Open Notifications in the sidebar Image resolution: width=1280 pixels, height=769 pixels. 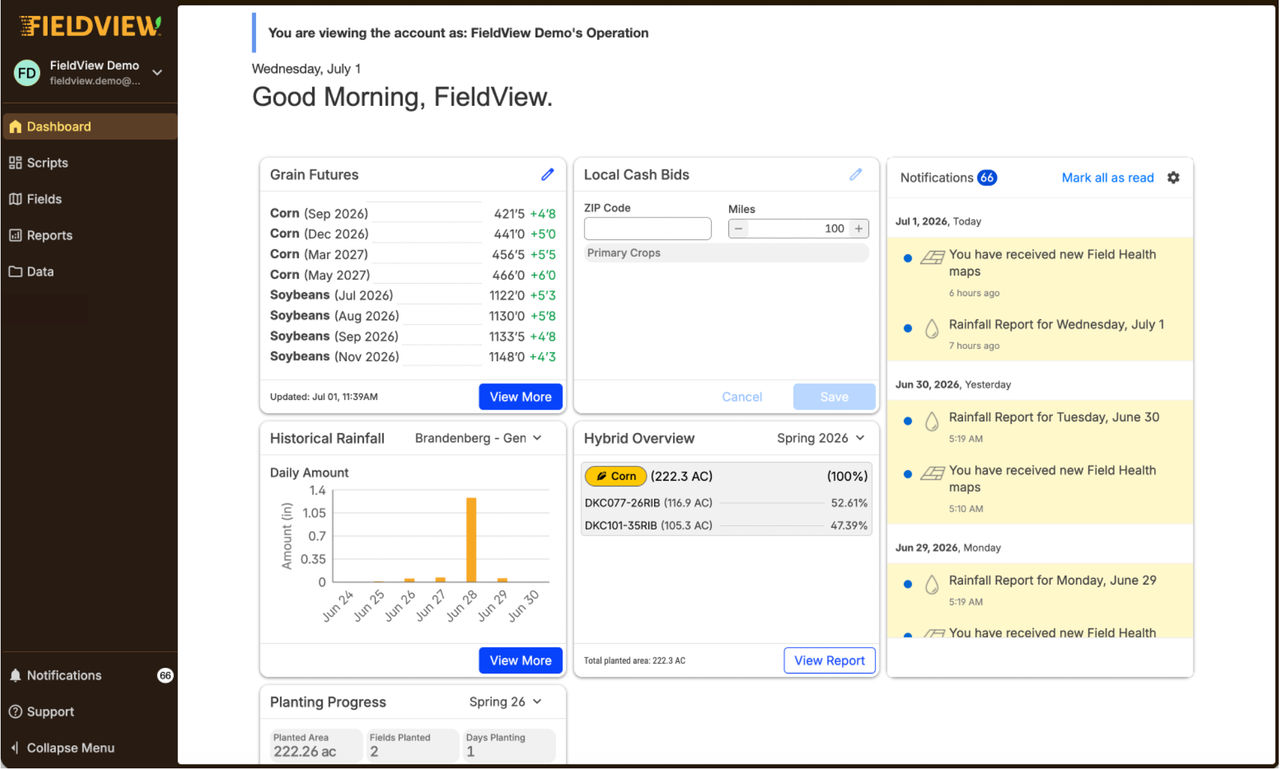pos(90,675)
